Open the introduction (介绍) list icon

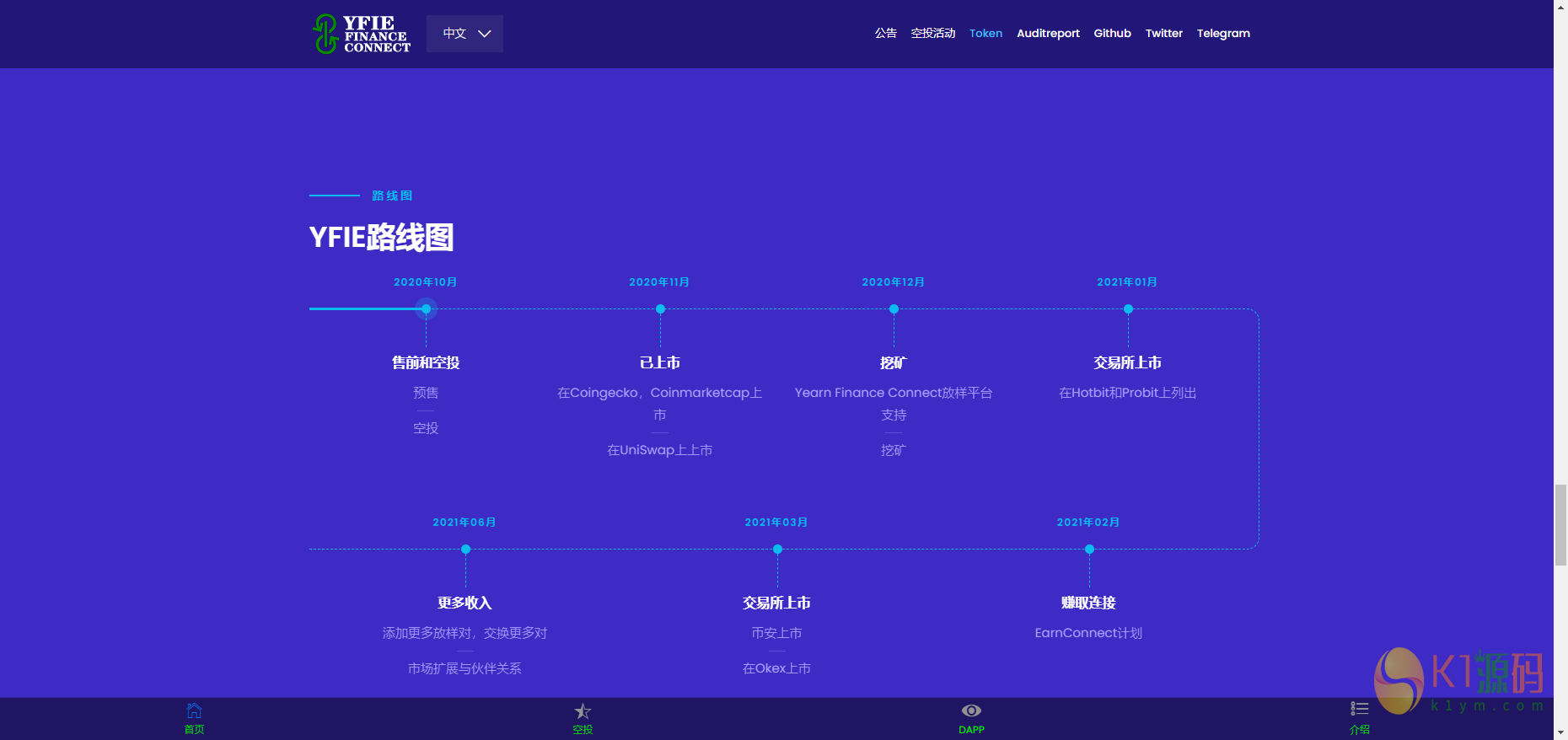[x=1359, y=709]
